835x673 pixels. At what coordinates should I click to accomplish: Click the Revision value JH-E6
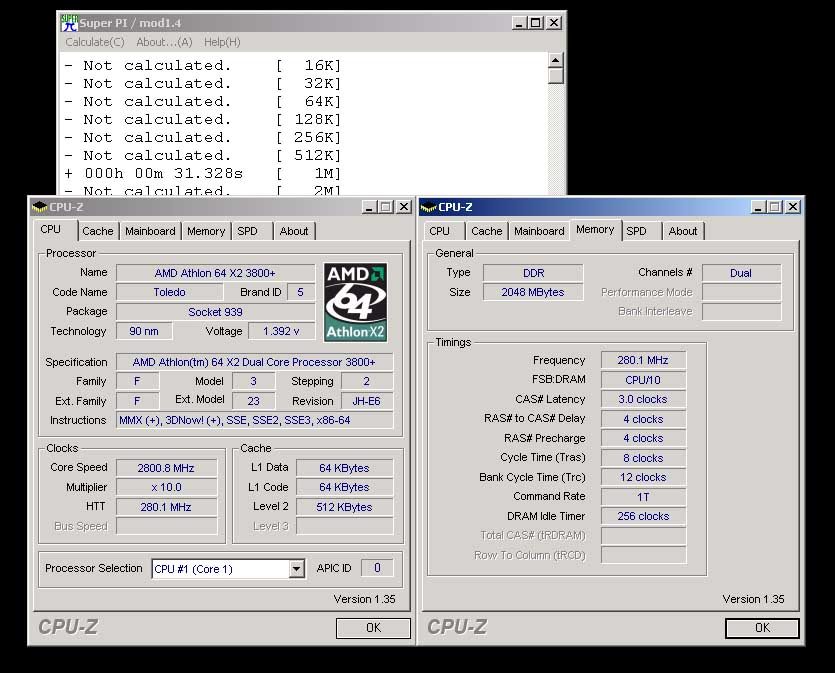pos(366,401)
